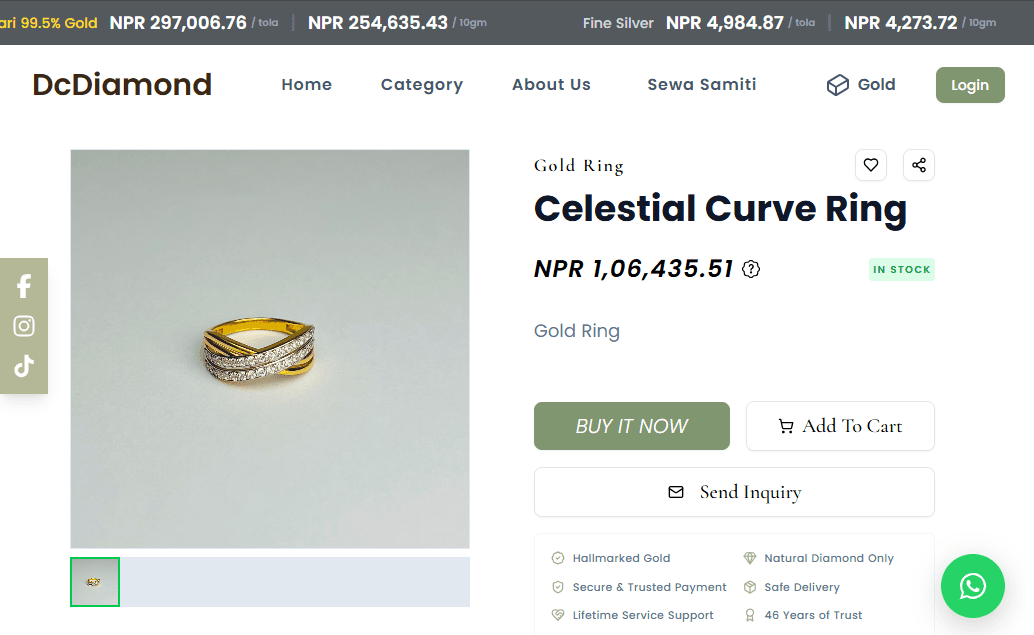The image size is (1034, 635).
Task: Open the Instagram social link
Action: tap(24, 326)
